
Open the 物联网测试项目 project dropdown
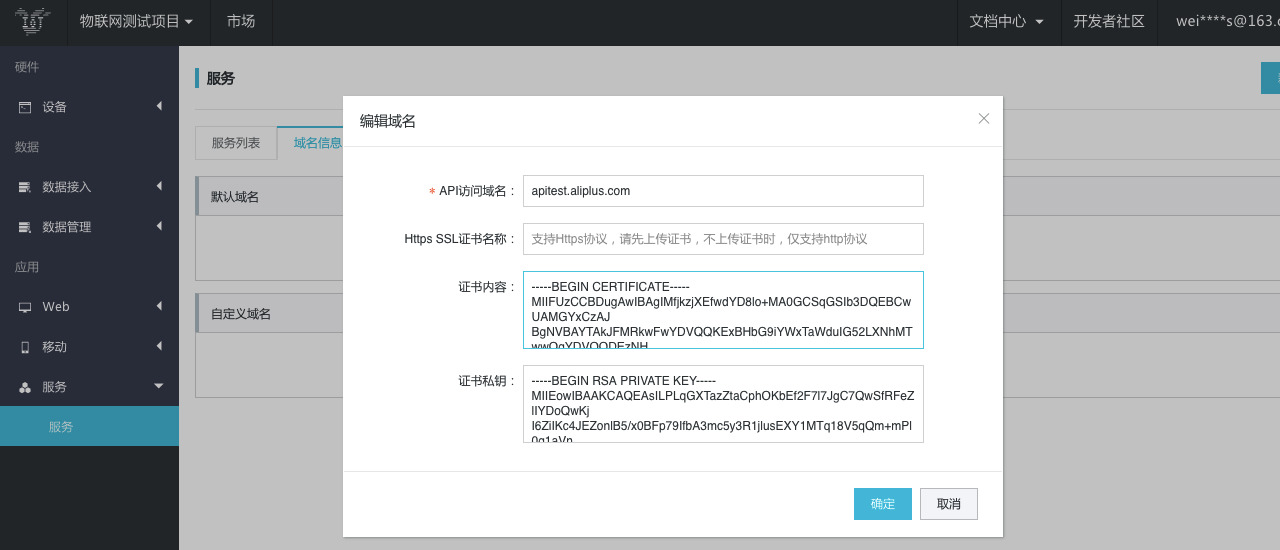click(x=137, y=21)
